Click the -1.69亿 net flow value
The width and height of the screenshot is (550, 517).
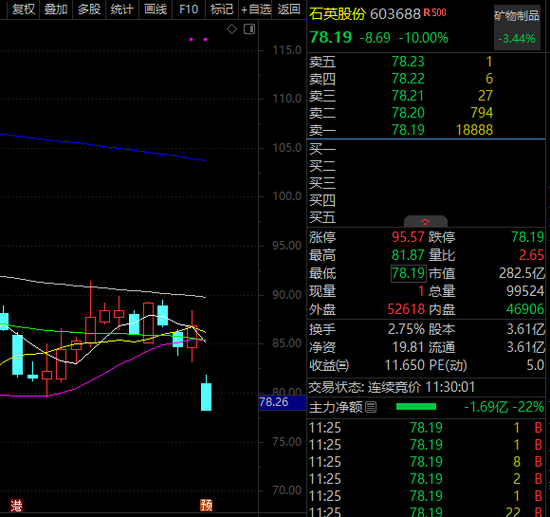pos(486,407)
